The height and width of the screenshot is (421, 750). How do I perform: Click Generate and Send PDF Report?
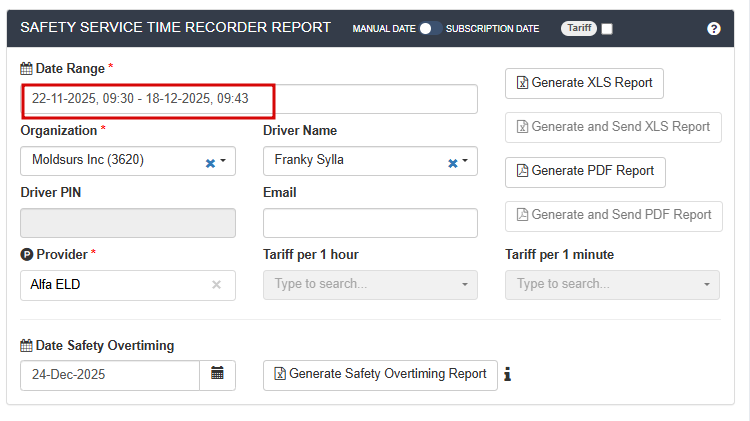(613, 215)
